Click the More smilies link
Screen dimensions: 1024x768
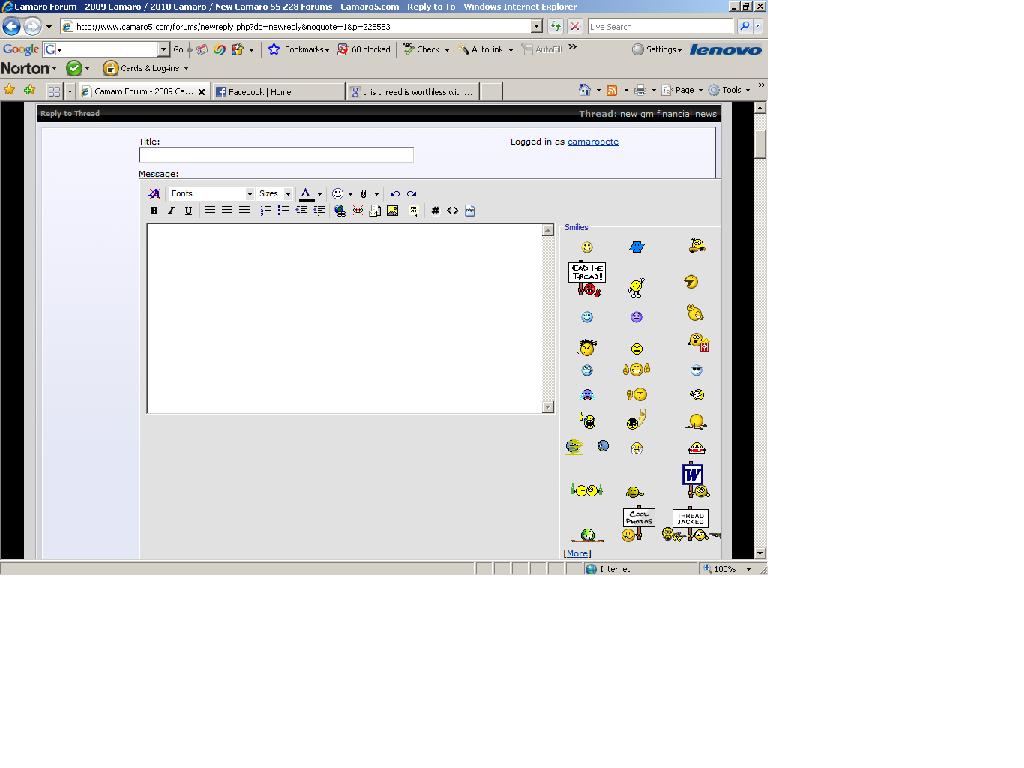577,552
